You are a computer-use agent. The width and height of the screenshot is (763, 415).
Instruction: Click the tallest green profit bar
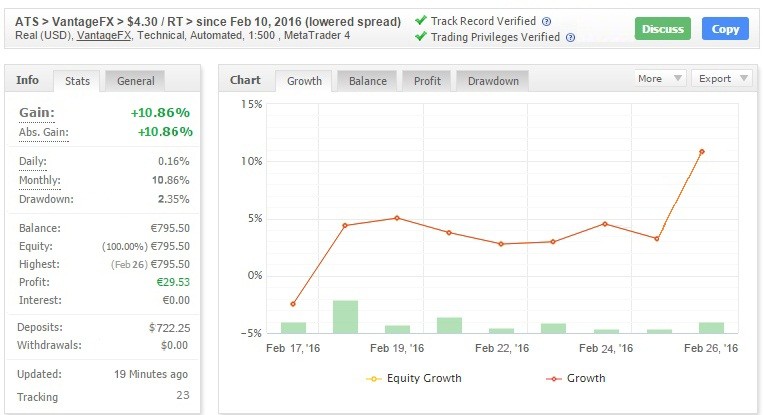pos(345,316)
